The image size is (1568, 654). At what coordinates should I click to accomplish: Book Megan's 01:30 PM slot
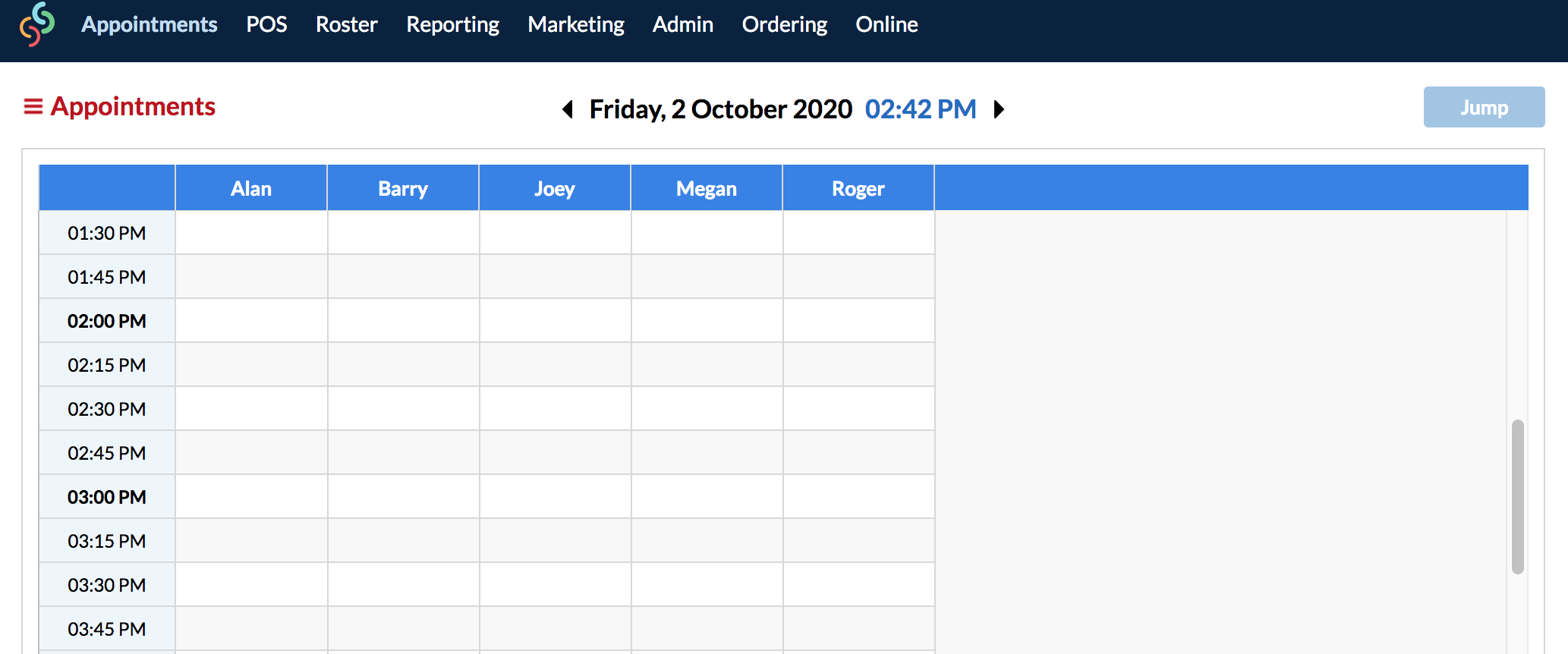tap(707, 233)
